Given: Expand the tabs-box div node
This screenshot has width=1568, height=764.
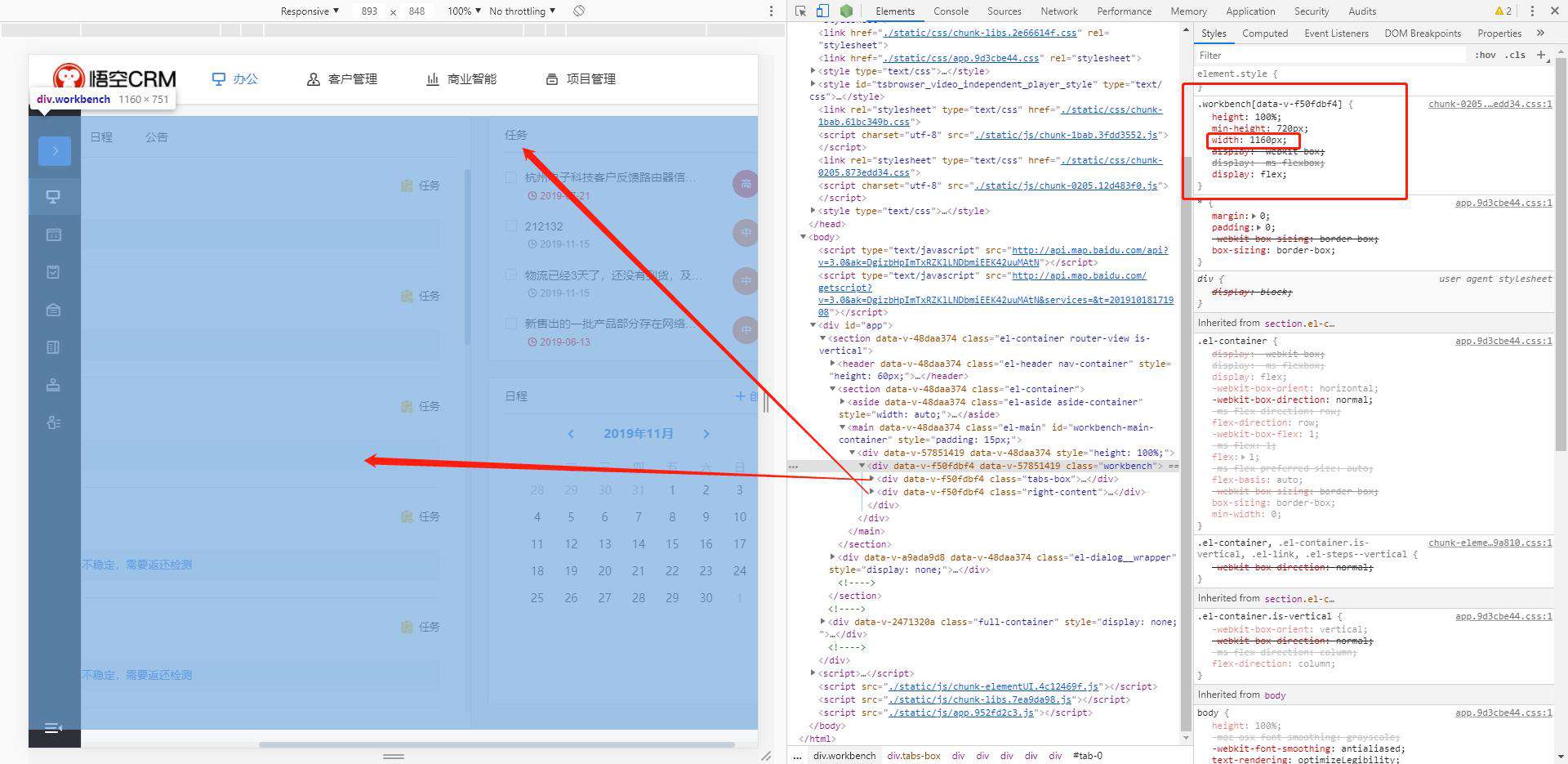Looking at the screenshot, I should (871, 479).
